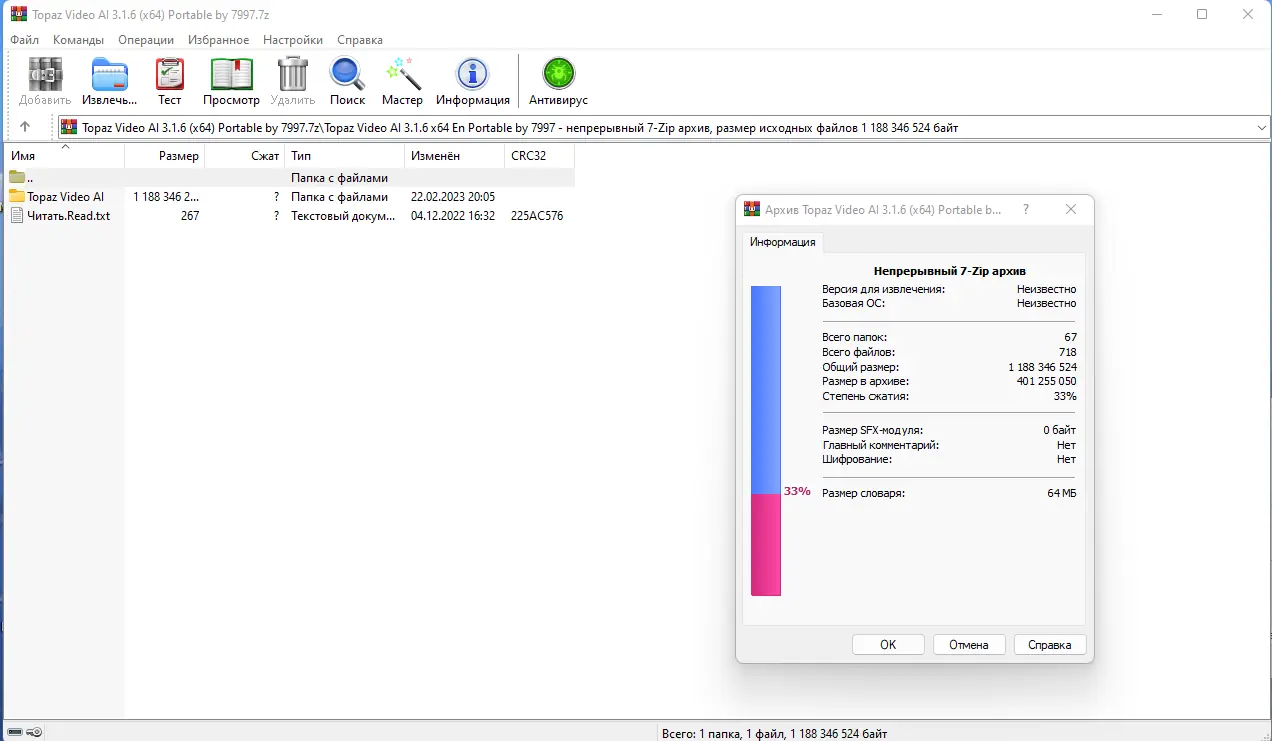Open the Информация info icon
This screenshot has width=1272, height=741.
pos(472,75)
